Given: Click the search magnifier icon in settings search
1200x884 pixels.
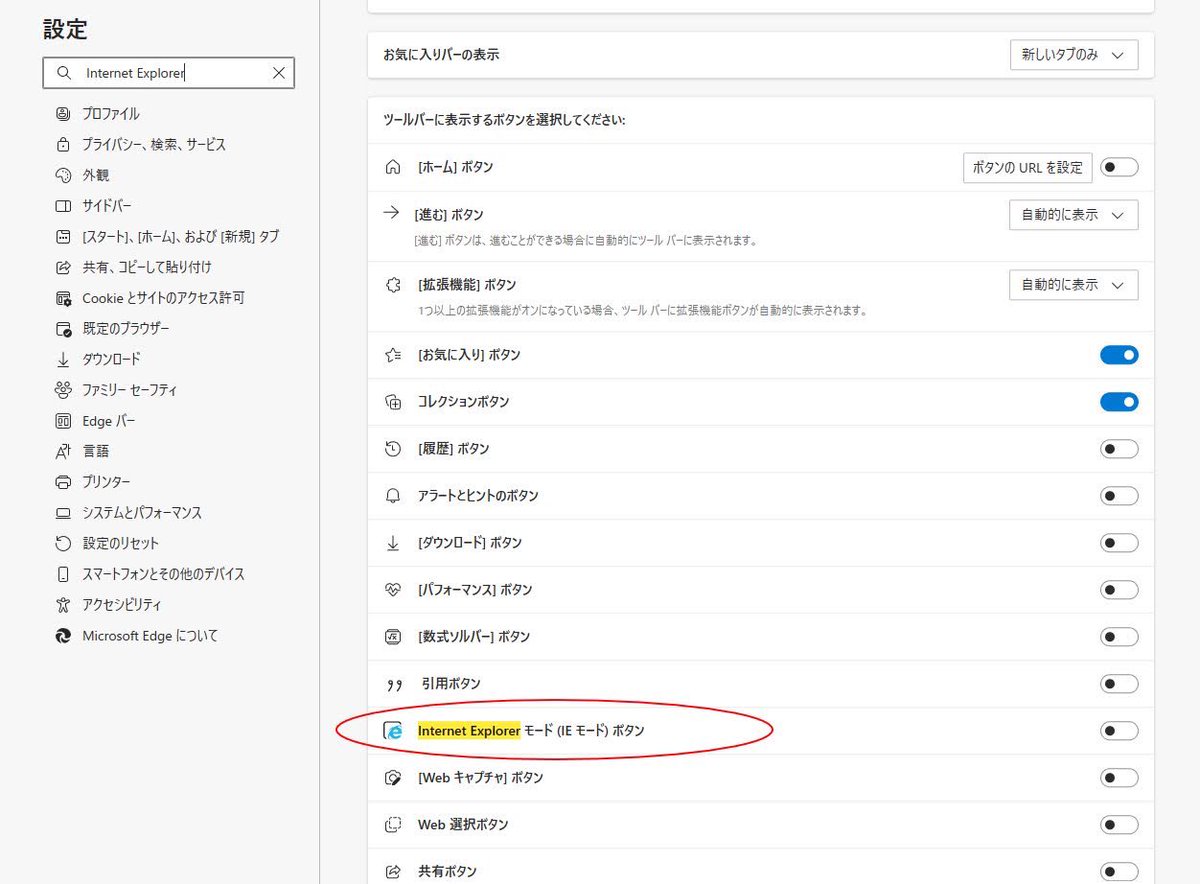Looking at the screenshot, I should tap(64, 73).
